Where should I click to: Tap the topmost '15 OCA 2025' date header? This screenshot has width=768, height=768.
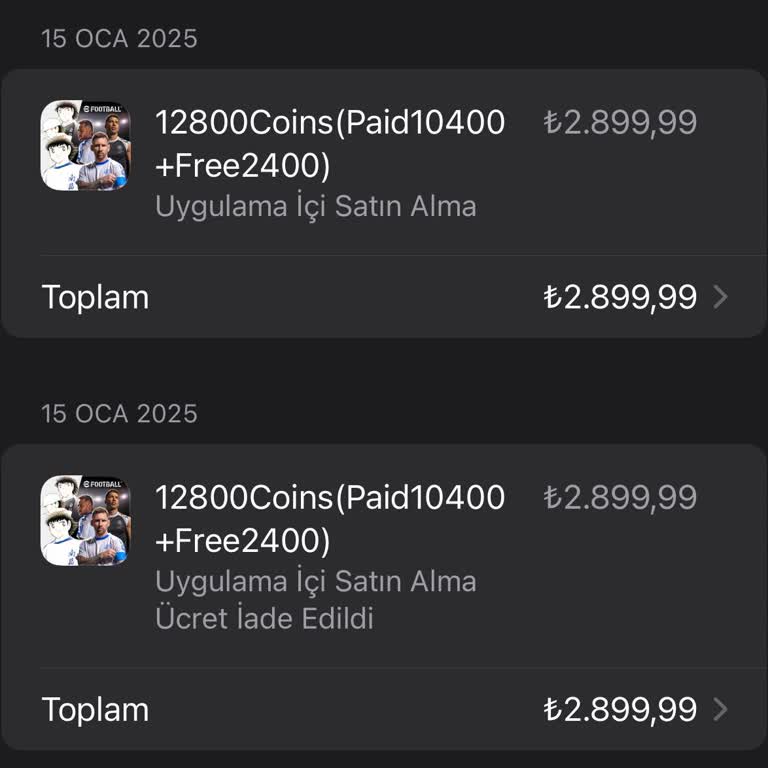point(119,39)
